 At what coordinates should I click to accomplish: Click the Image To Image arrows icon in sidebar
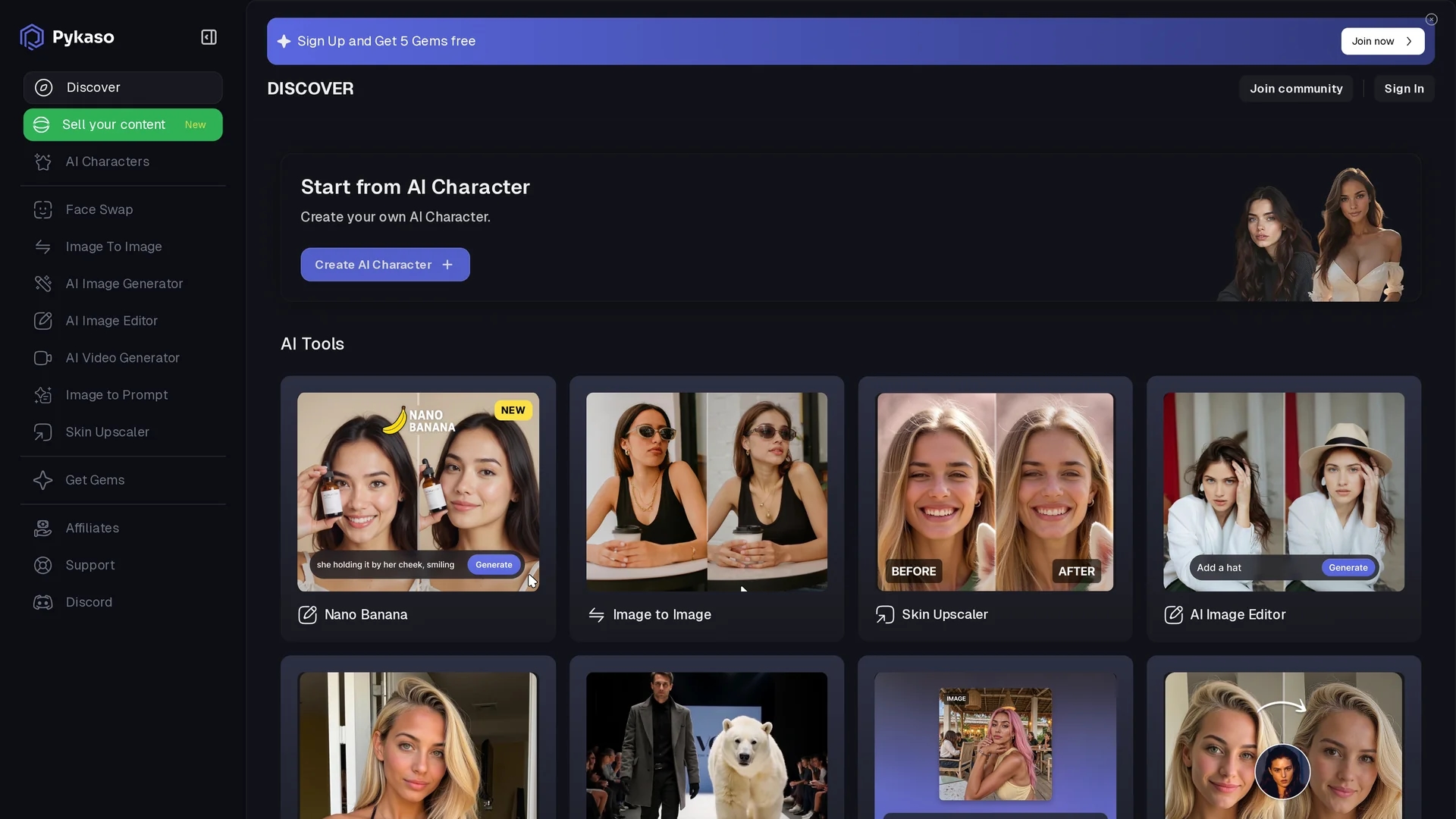[43, 247]
